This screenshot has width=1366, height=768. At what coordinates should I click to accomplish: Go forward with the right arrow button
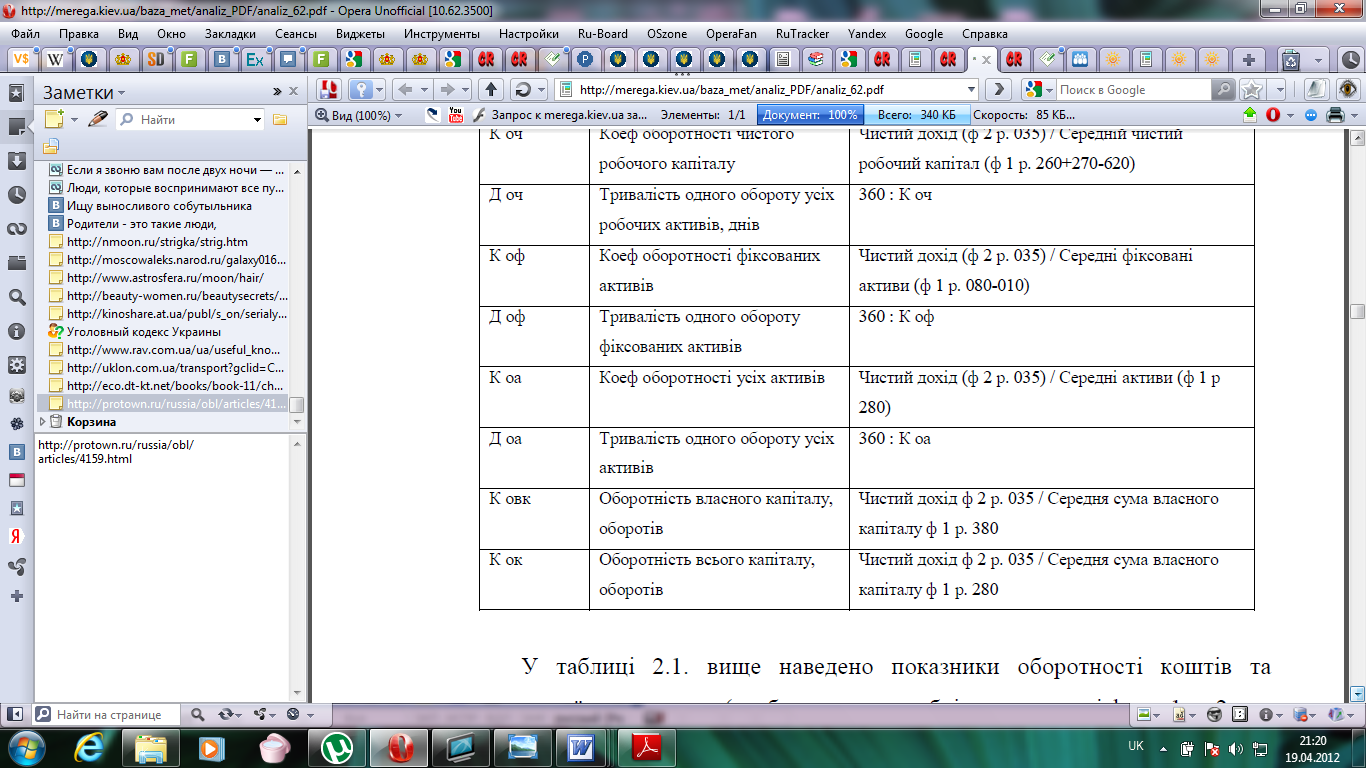point(448,89)
